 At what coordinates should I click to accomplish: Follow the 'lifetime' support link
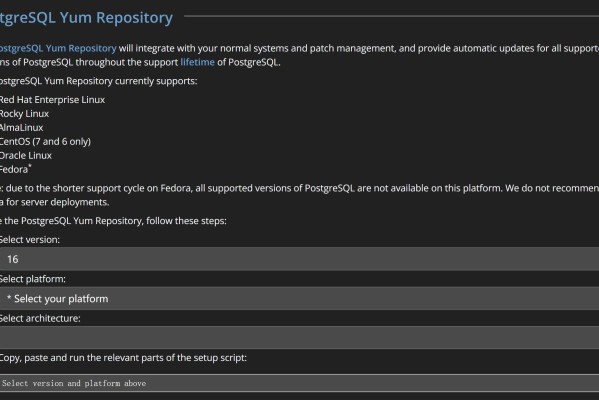coord(198,62)
